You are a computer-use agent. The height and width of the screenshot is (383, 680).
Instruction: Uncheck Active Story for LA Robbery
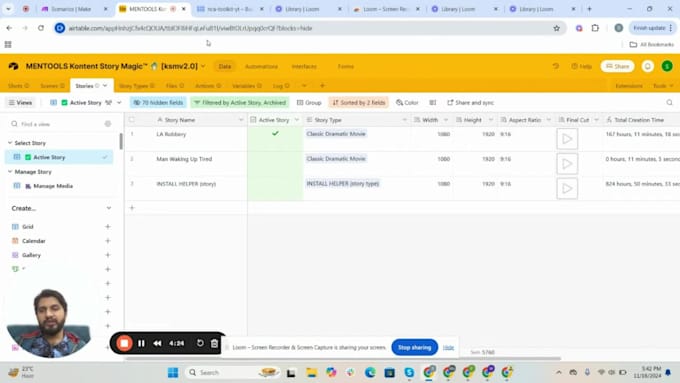[x=275, y=134]
